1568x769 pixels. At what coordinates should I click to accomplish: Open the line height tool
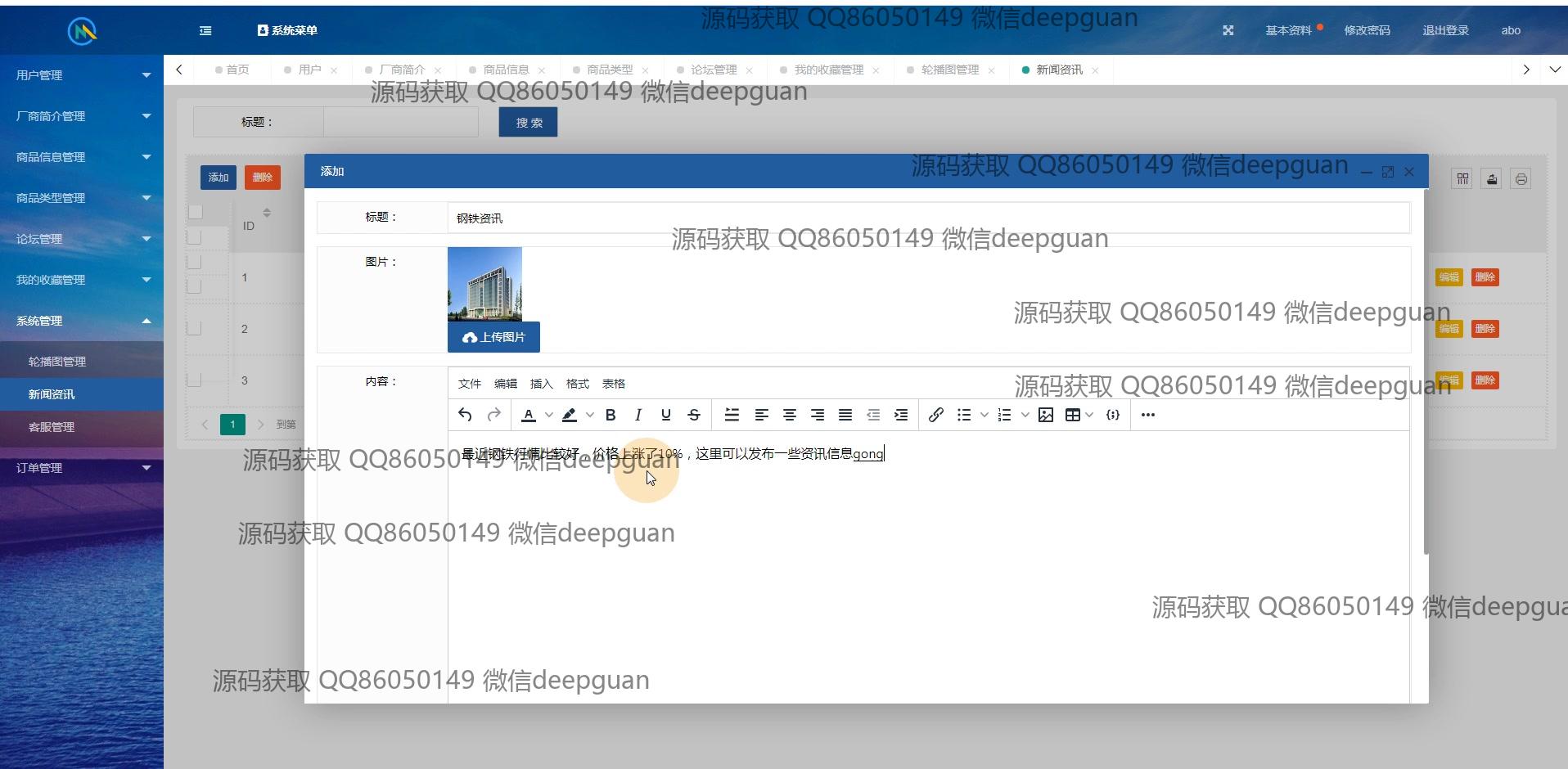732,415
